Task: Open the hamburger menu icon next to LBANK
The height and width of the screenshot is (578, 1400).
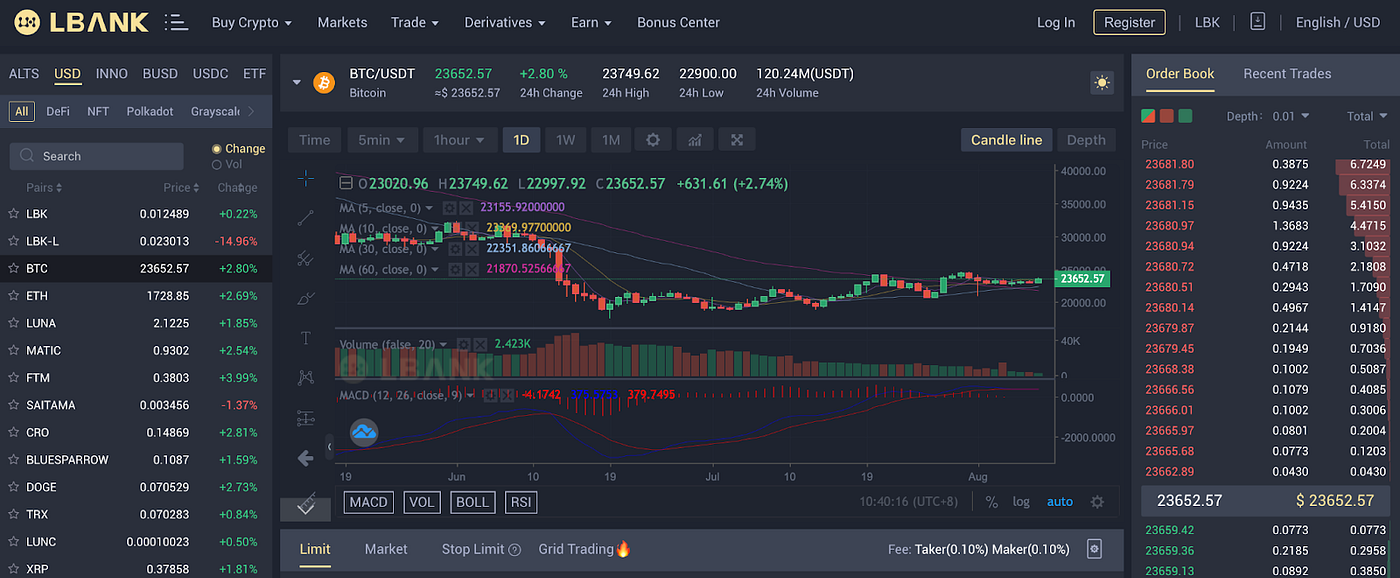Action: point(176,22)
